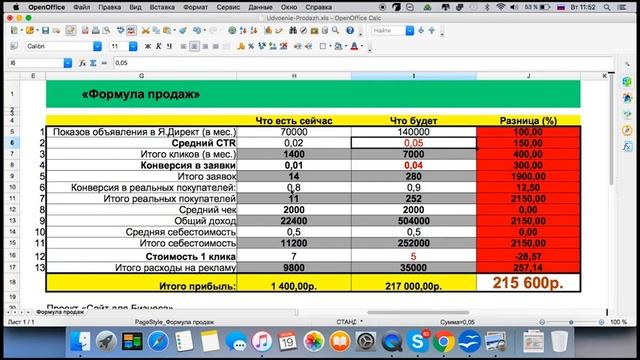Click the Paste clipboard icon
Image resolution: width=640 pixels, height=360 pixels.
click(x=167, y=31)
